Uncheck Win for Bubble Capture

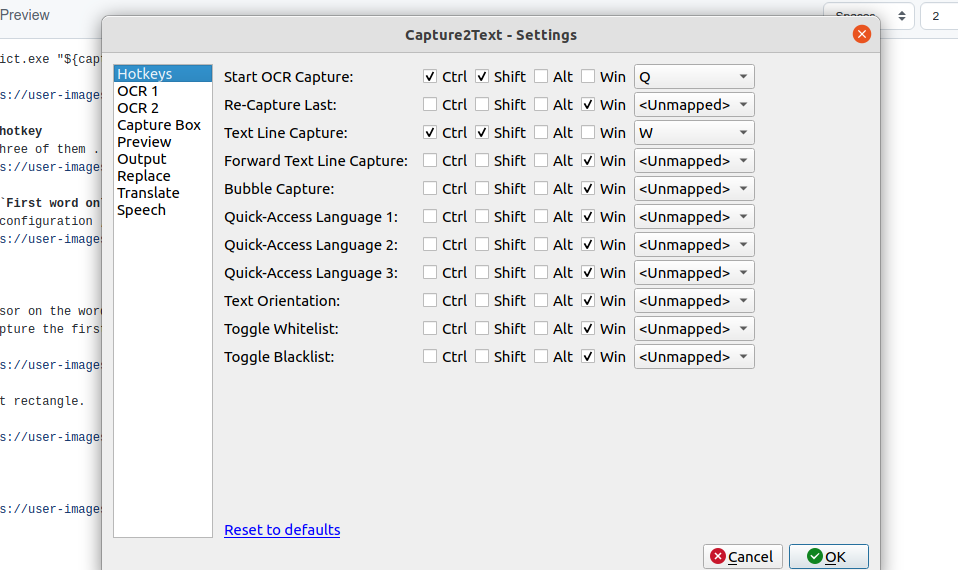tap(588, 189)
